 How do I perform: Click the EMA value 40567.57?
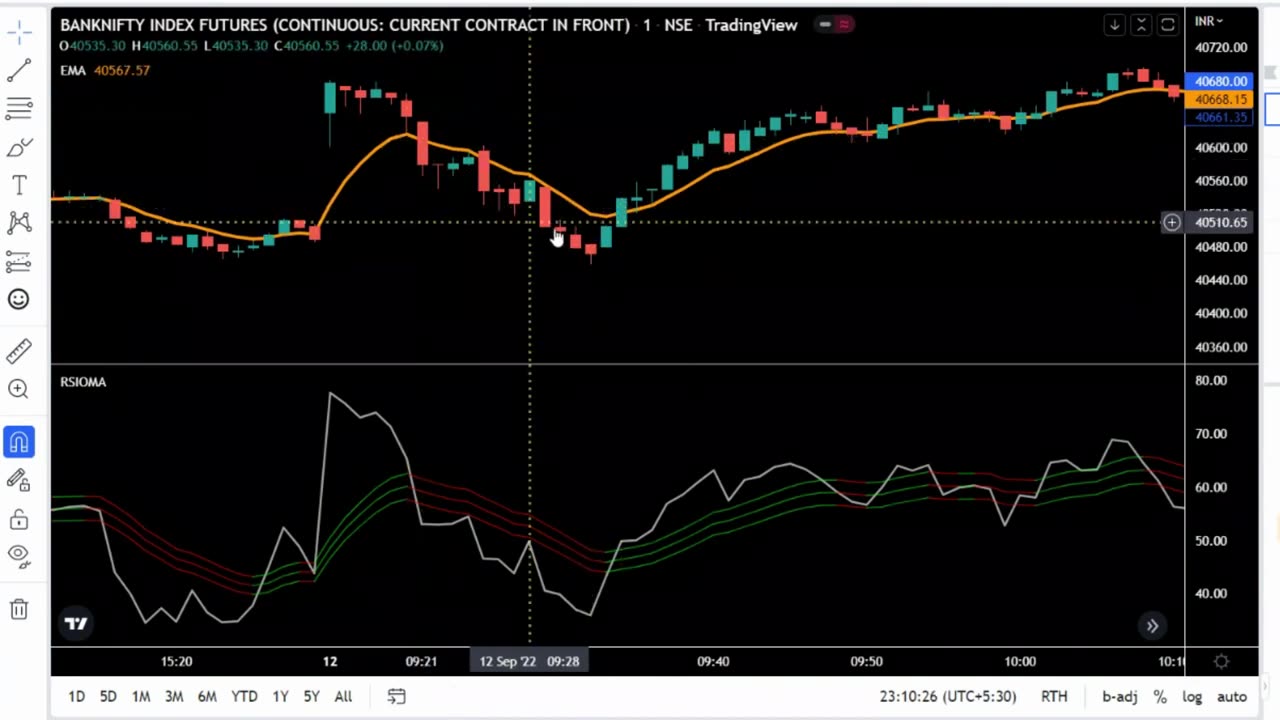click(x=122, y=70)
